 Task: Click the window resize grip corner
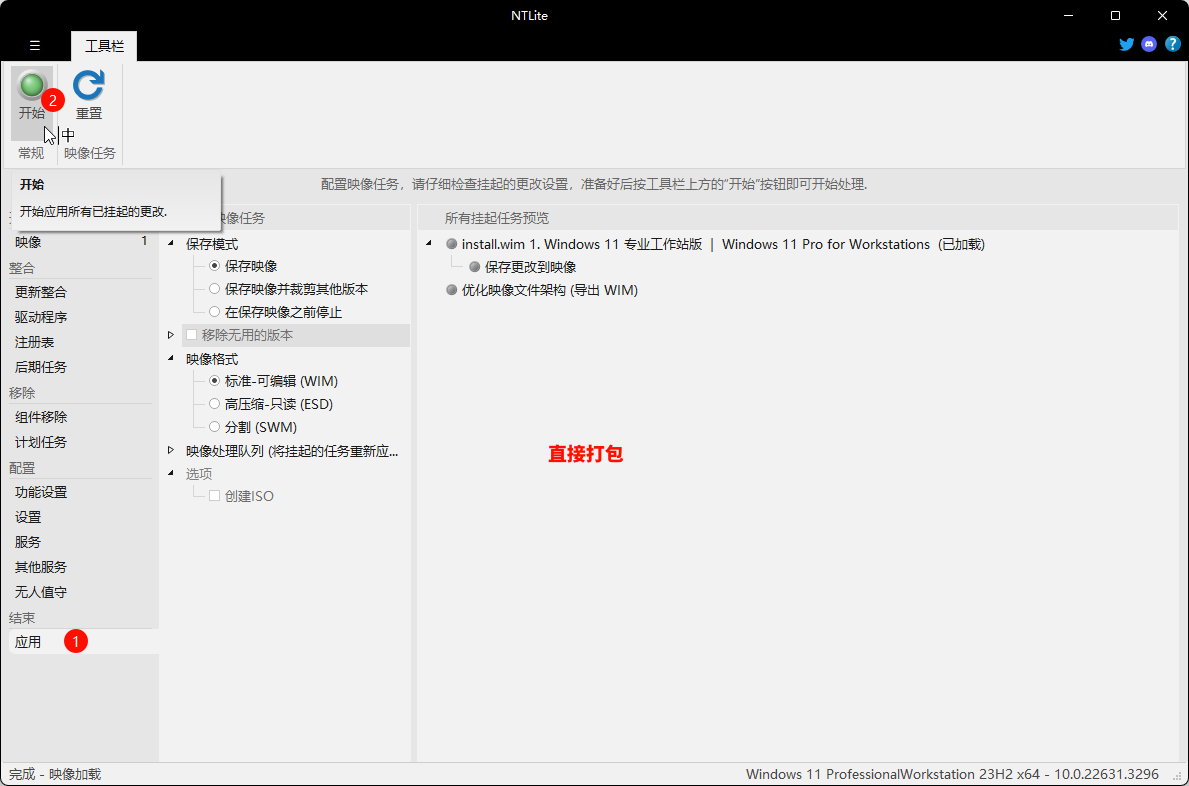pyautogui.click(x=1178, y=775)
